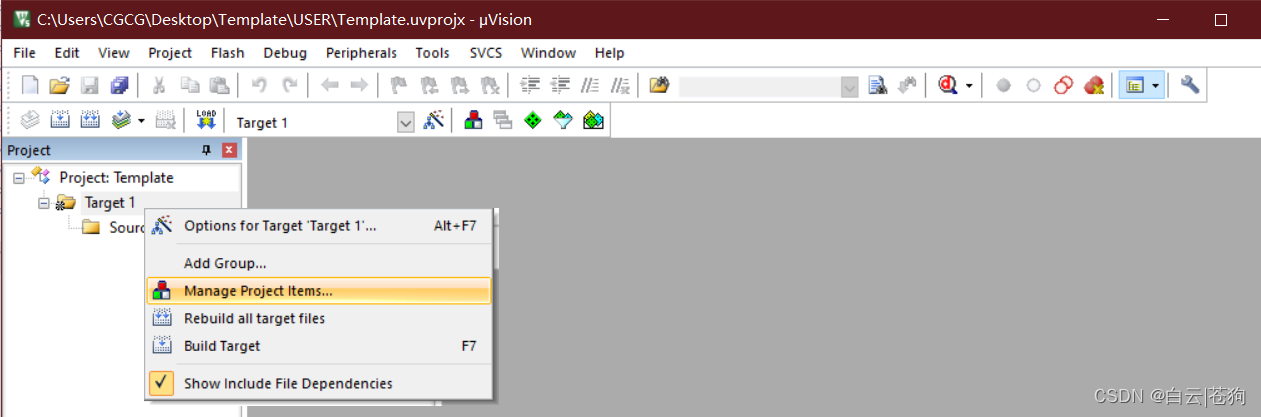This screenshot has height=417, width=1261.
Task: Click the Find text icon
Action: pos(878,86)
